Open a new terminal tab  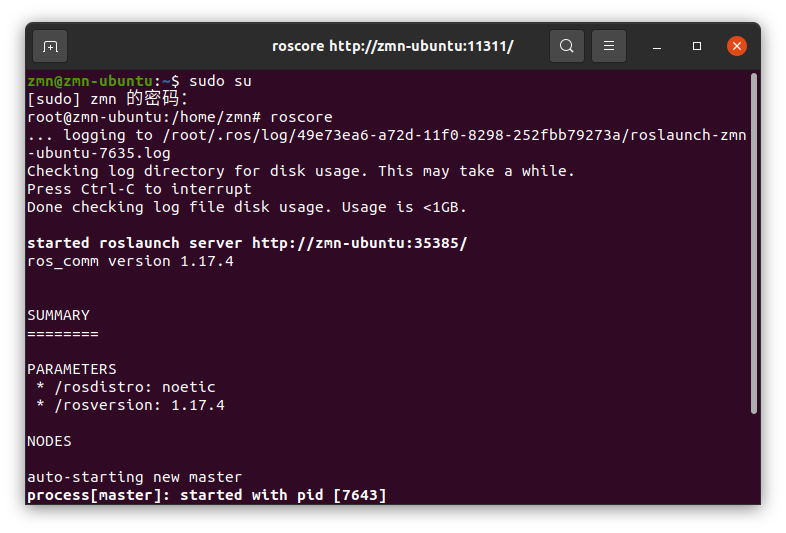coord(50,46)
